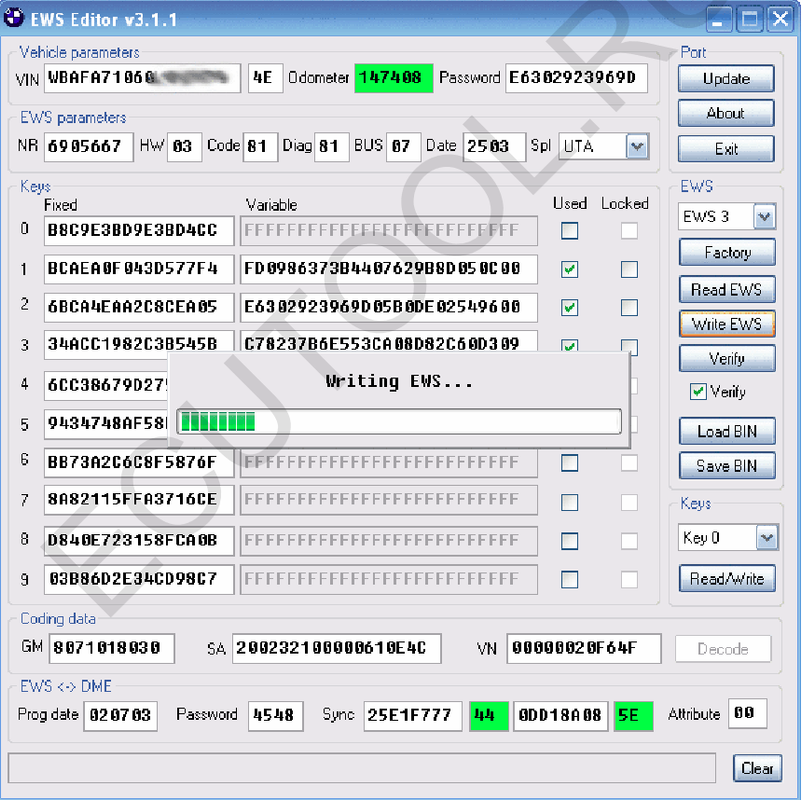
Task: Click the Code field 81
Action: pyautogui.click(x=260, y=147)
